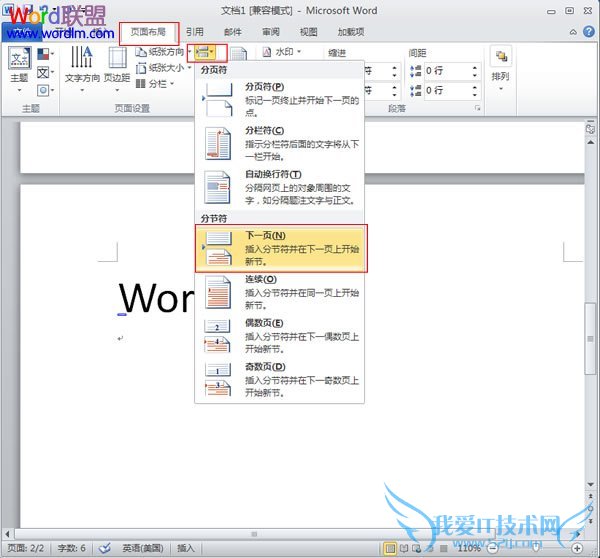Open the theme fonts dropdown

point(45,72)
